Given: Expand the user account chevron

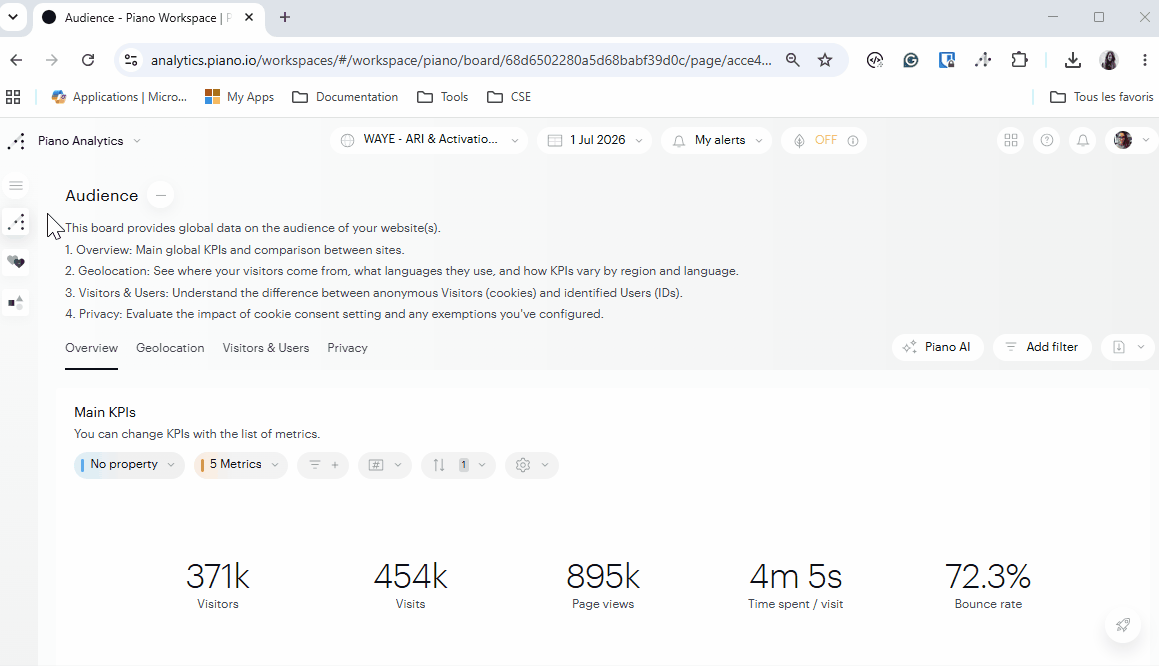Looking at the screenshot, I should coord(1146,140).
